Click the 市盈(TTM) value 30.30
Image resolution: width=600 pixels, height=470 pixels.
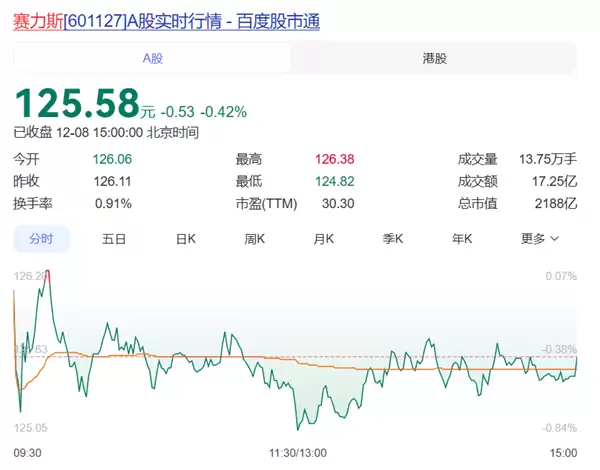[x=338, y=204]
